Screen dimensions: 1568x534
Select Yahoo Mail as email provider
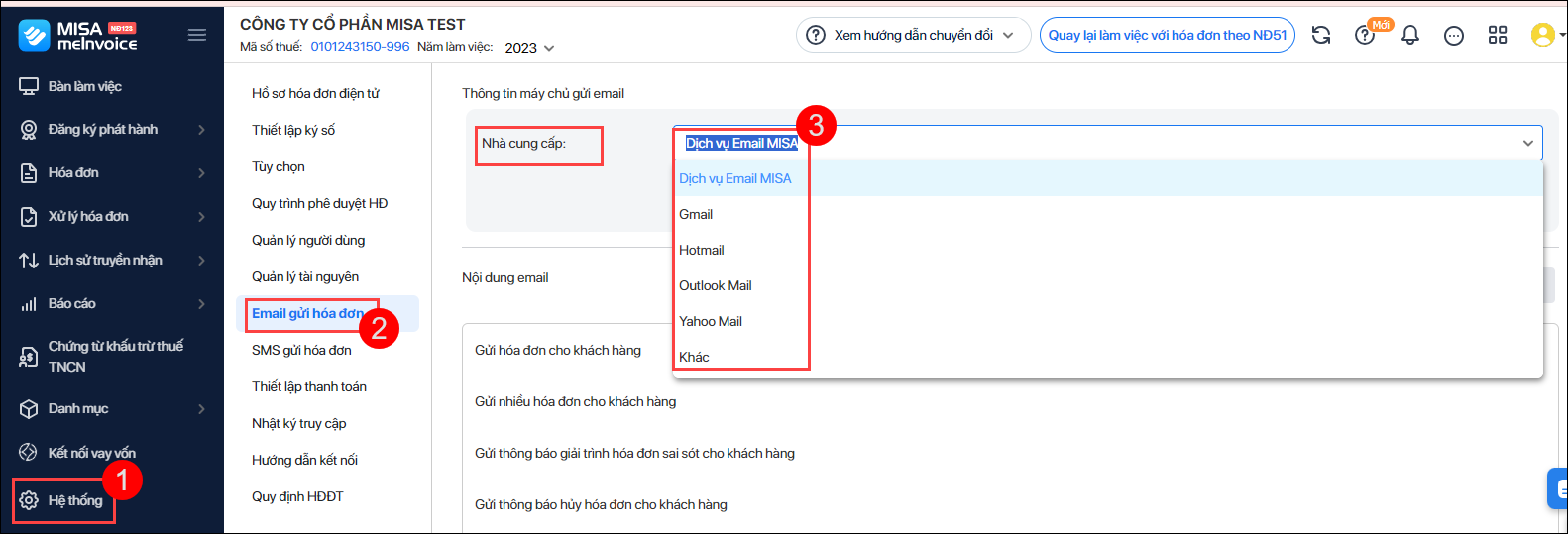tap(710, 321)
